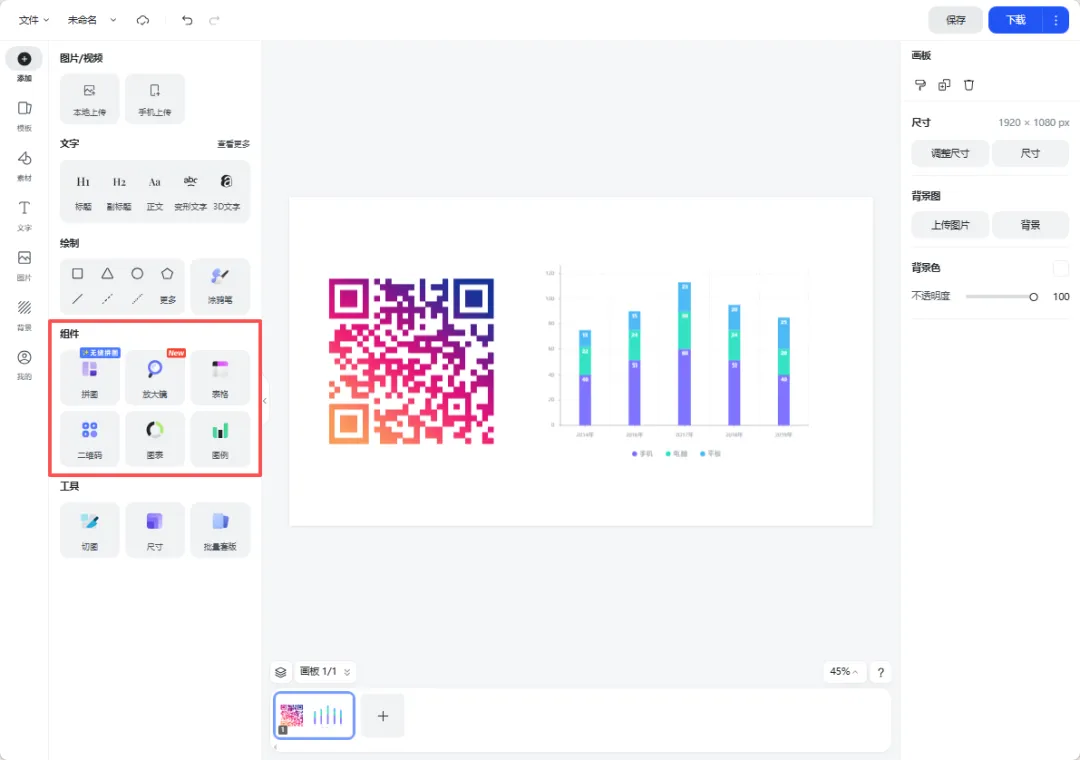The width and height of the screenshot is (1080, 760).
Task: Open the 45% zoom level dropdown
Action: pos(844,671)
